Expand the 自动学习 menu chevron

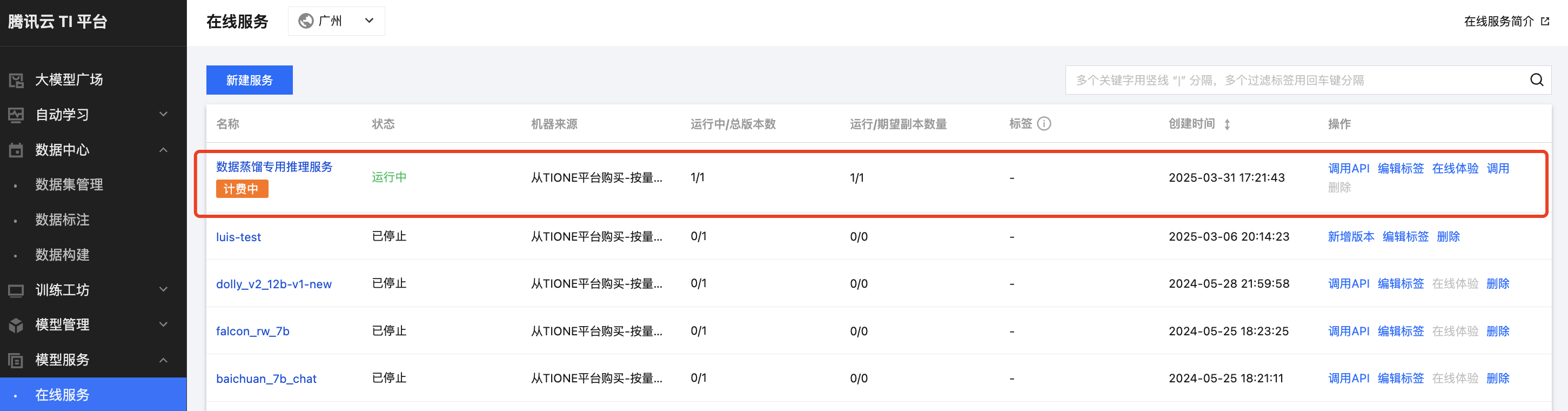click(x=163, y=115)
